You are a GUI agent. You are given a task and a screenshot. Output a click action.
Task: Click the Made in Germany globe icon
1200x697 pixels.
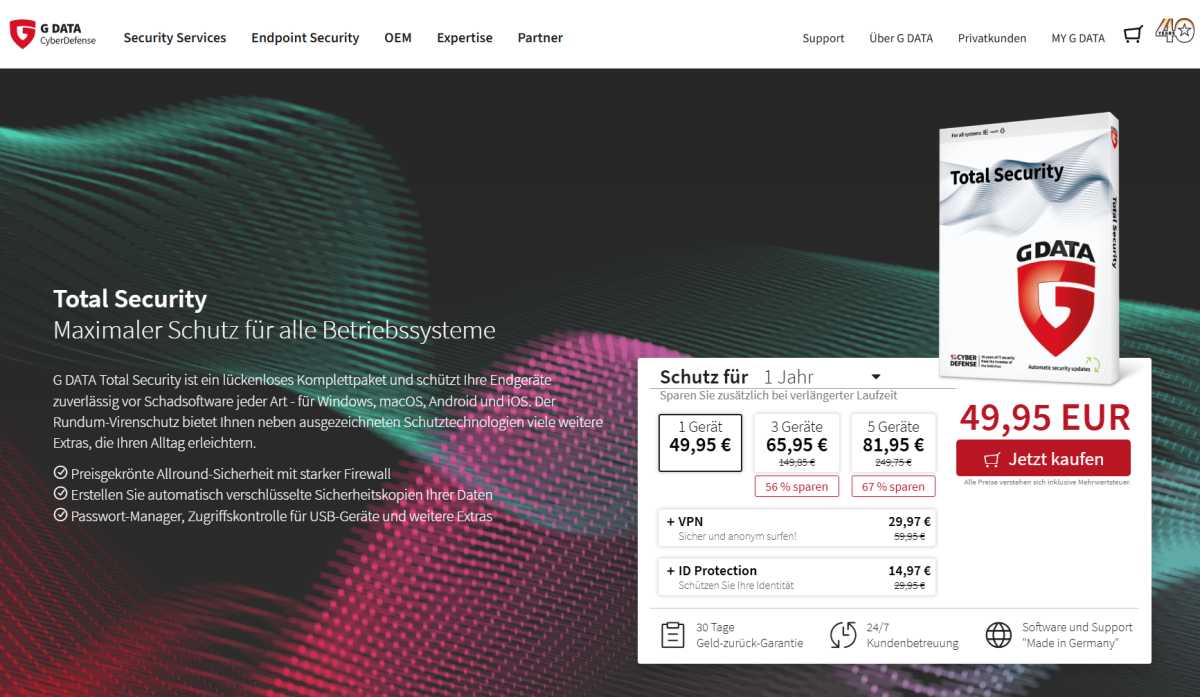(998, 635)
